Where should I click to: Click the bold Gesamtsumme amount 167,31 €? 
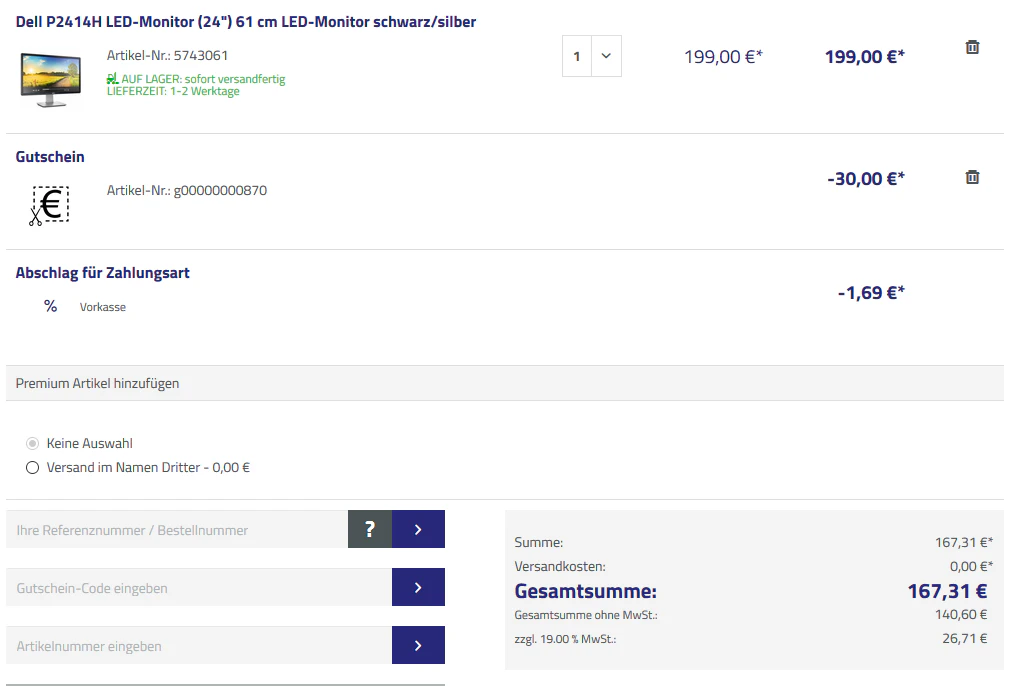pos(947,591)
